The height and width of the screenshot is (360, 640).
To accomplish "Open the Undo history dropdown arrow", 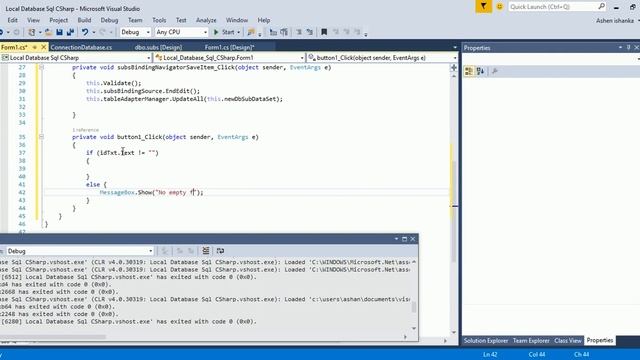I will pyautogui.click(x=93, y=32).
